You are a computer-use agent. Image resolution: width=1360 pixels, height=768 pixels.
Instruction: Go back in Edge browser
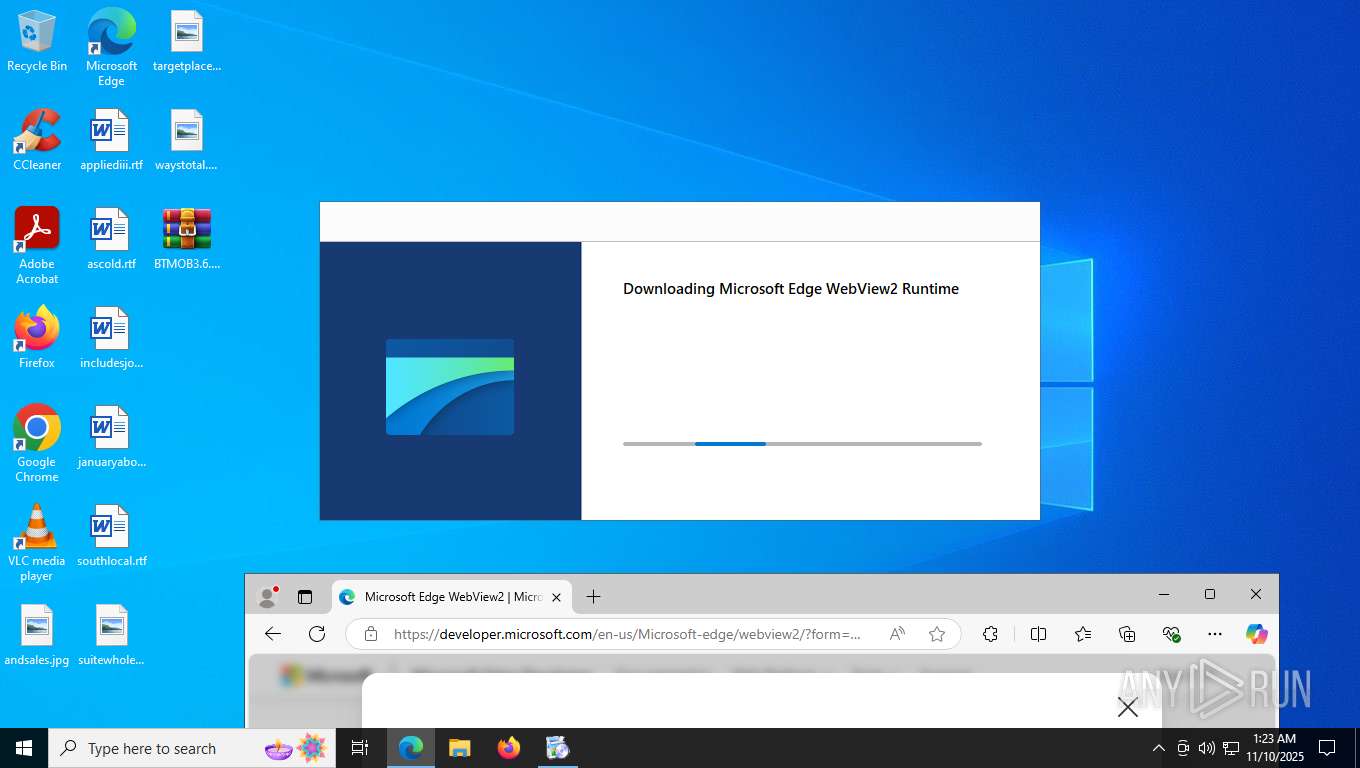pos(273,634)
